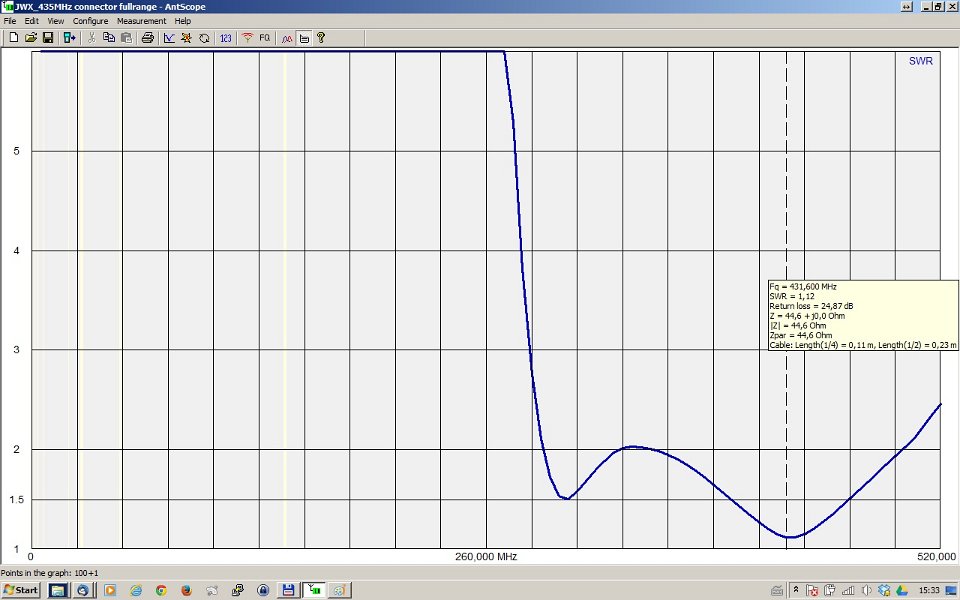The image size is (960, 600).
Task: Open a file using the folder icon
Action: 31,38
